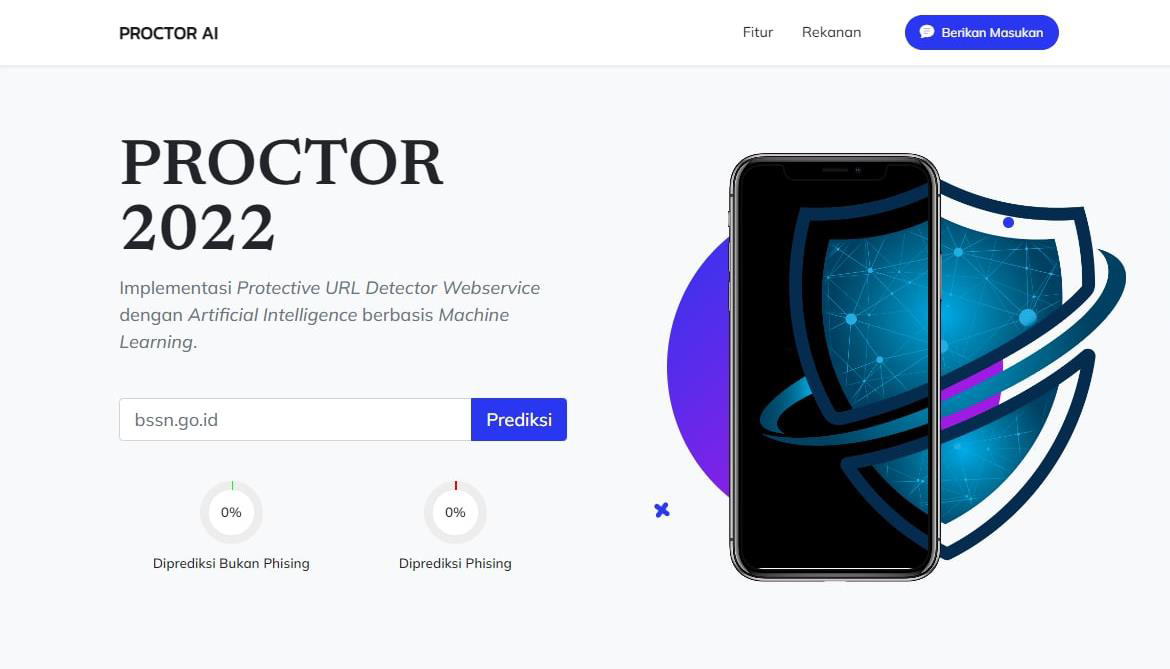Click the phone's front camera notch
The image size is (1170, 669).
(x=834, y=172)
